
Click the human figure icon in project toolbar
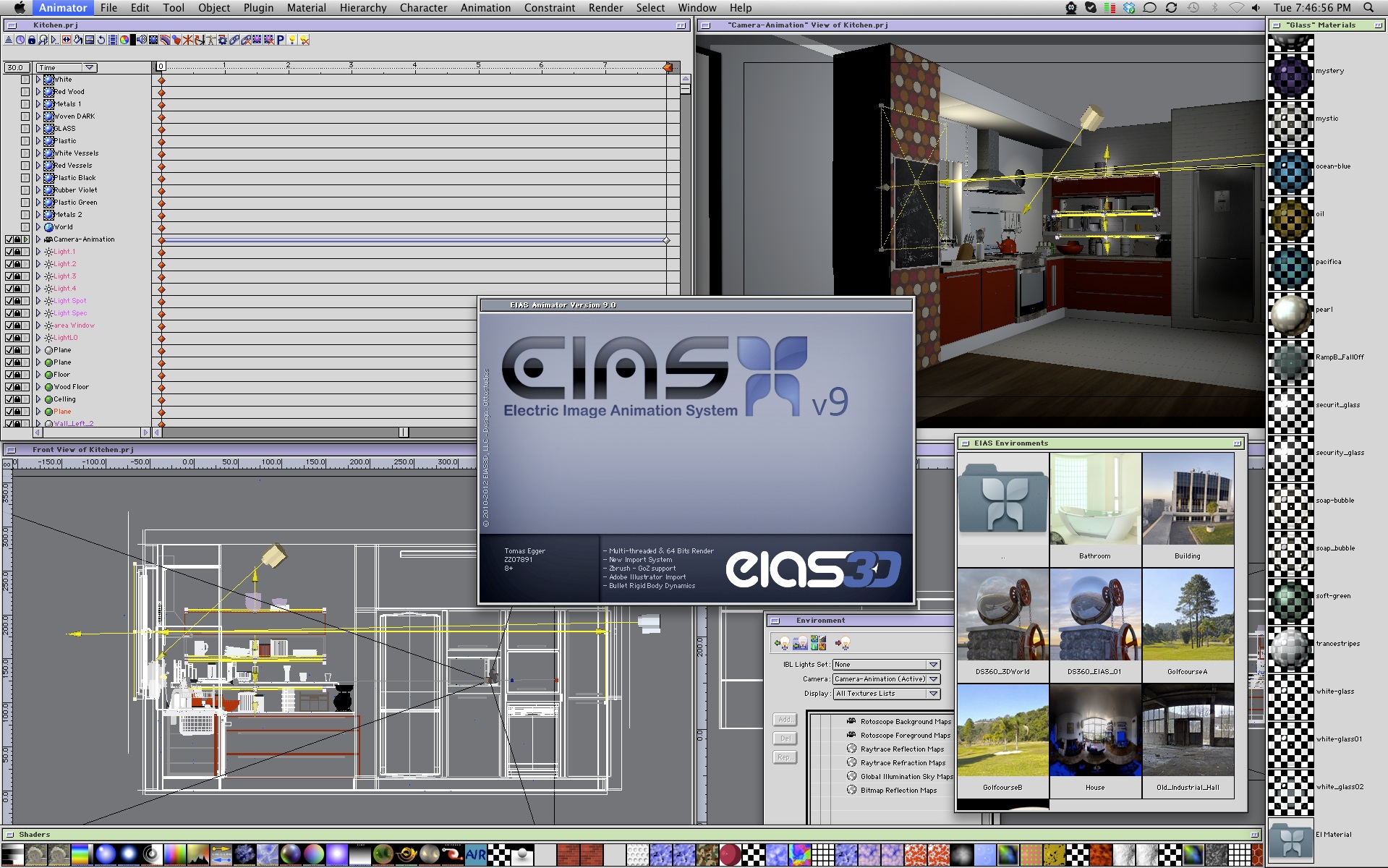211,40
